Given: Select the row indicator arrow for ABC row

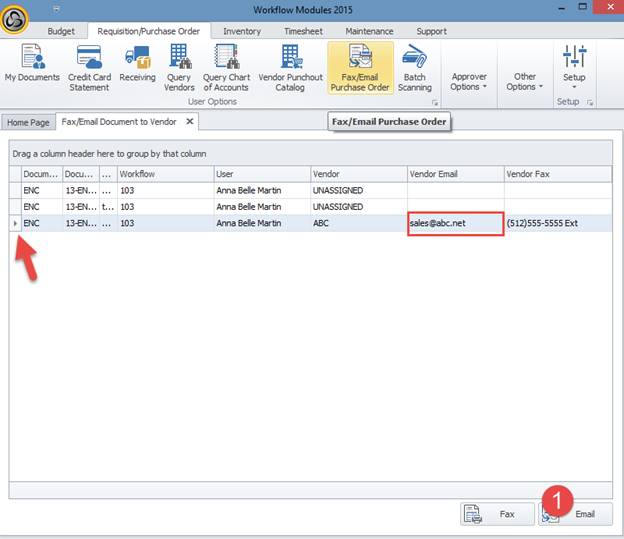Looking at the screenshot, I should (x=14, y=223).
